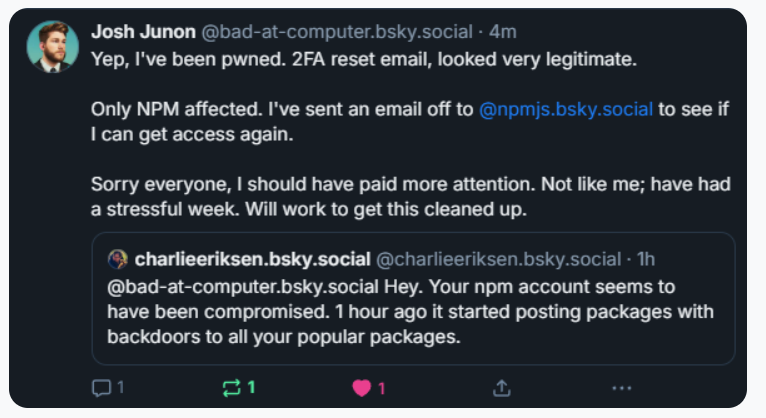Click @bad-at-computer.bsky.social mention inside quoted text
This screenshot has height=418, width=766.
[232, 286]
